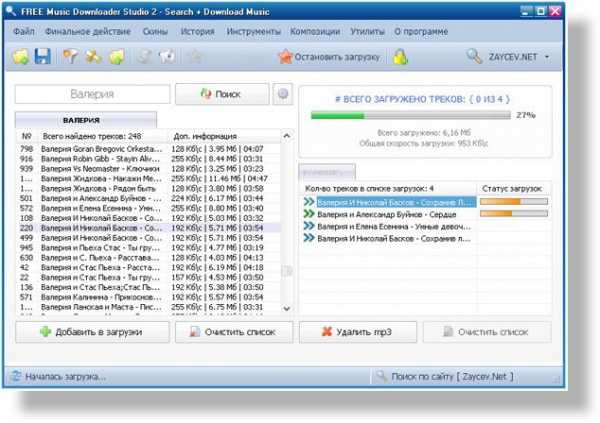Select track 136 Валерия и Стас Пьеха;Стас Пь…
Screen dimensions: 600x423
(x=148, y=287)
